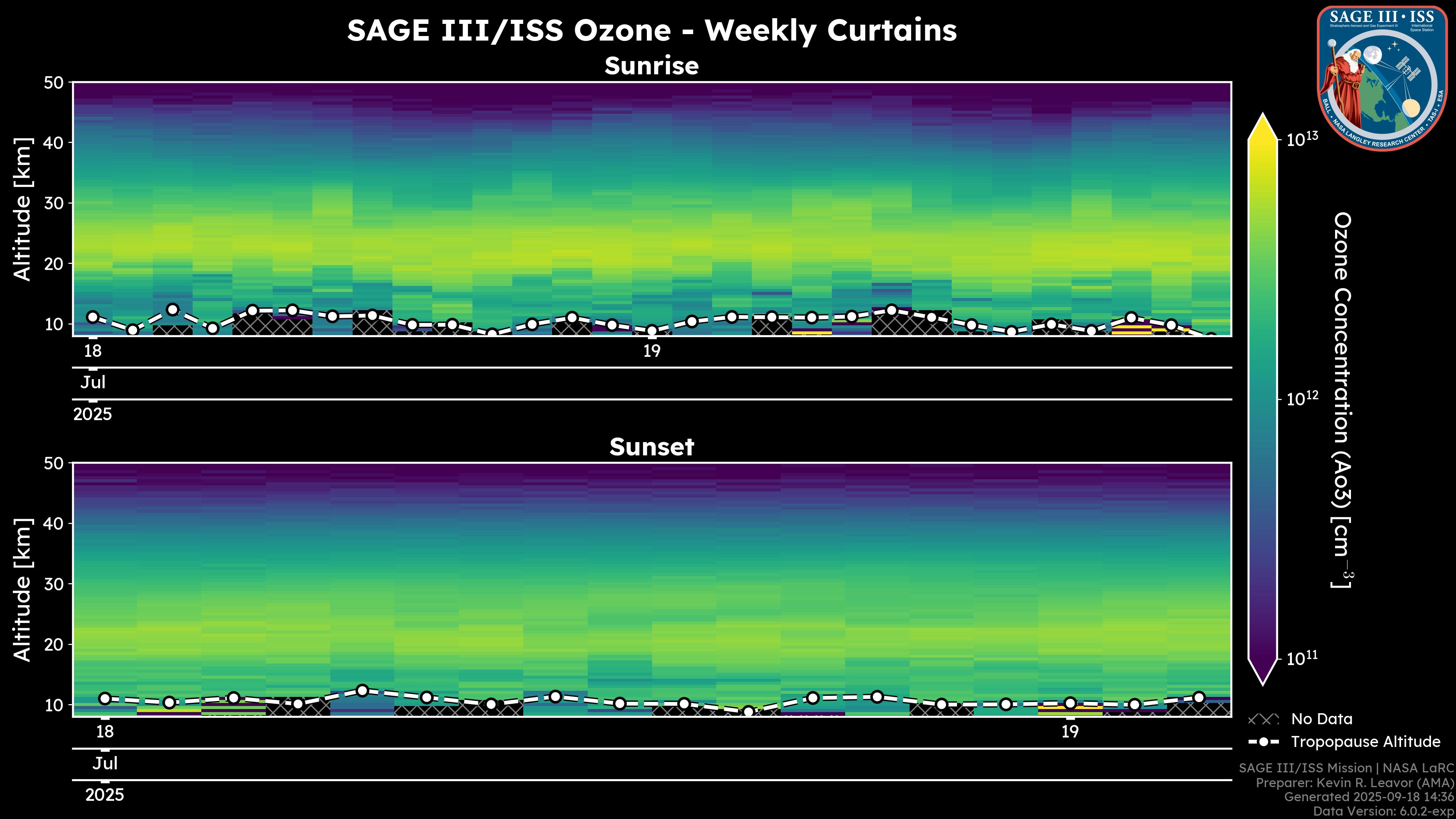Click the Tropopause Altitude legend label
This screenshot has height=819, width=1456.
coord(1365,742)
